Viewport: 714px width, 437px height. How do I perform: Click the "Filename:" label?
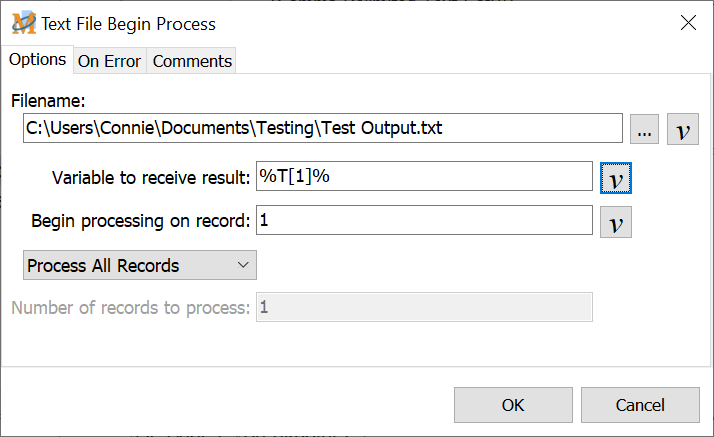48,101
